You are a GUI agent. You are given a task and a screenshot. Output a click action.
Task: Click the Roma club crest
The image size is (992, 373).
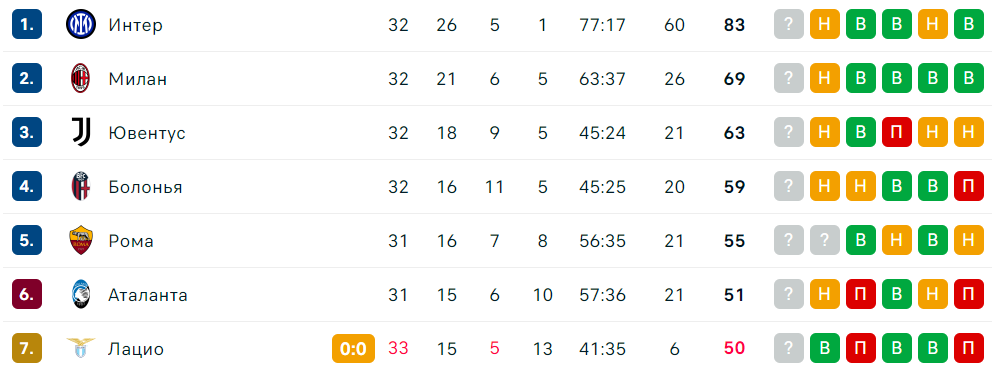coord(81,241)
